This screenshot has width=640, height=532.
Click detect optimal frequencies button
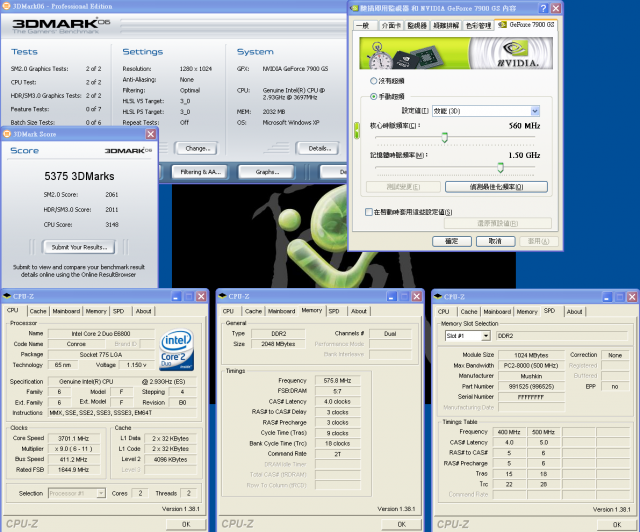click(496, 187)
